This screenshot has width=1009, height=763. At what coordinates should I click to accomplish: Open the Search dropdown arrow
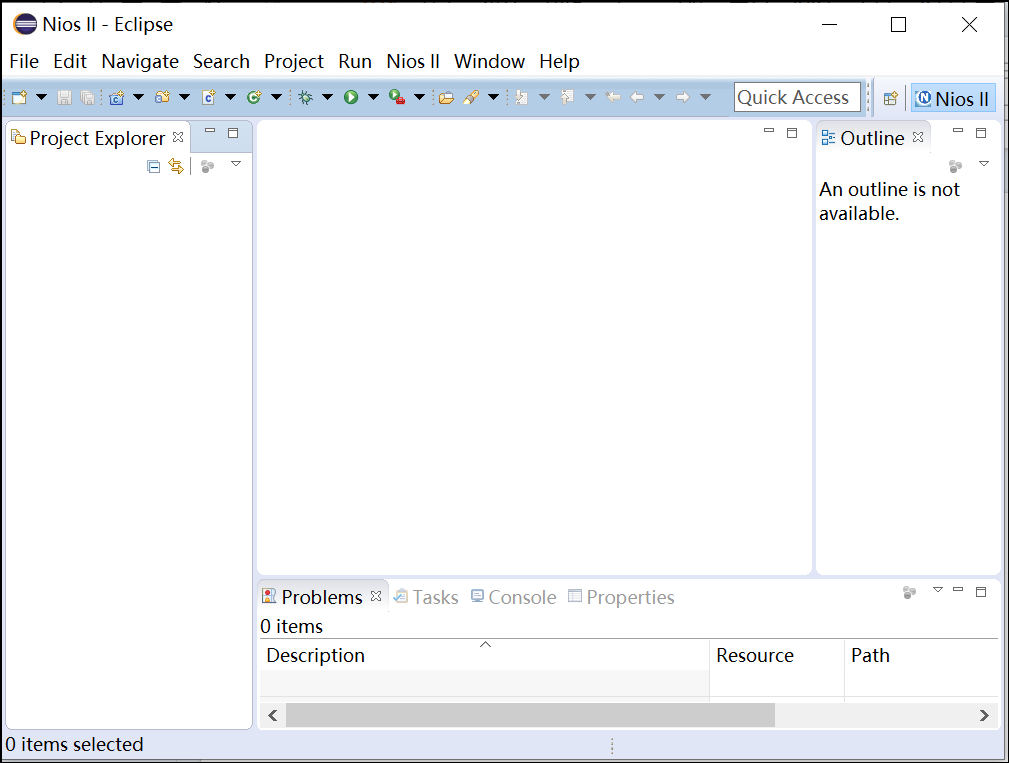click(494, 97)
